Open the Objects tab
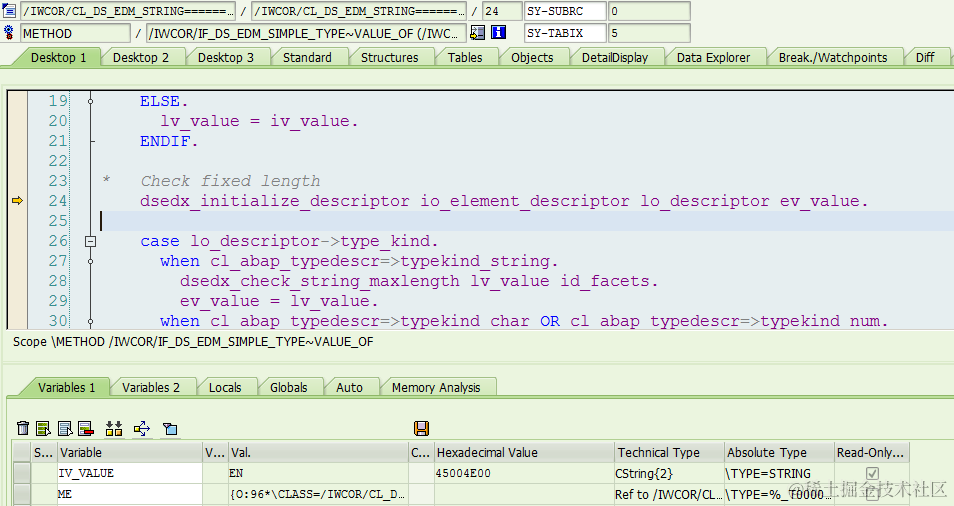The width and height of the screenshot is (954, 506). (532, 58)
